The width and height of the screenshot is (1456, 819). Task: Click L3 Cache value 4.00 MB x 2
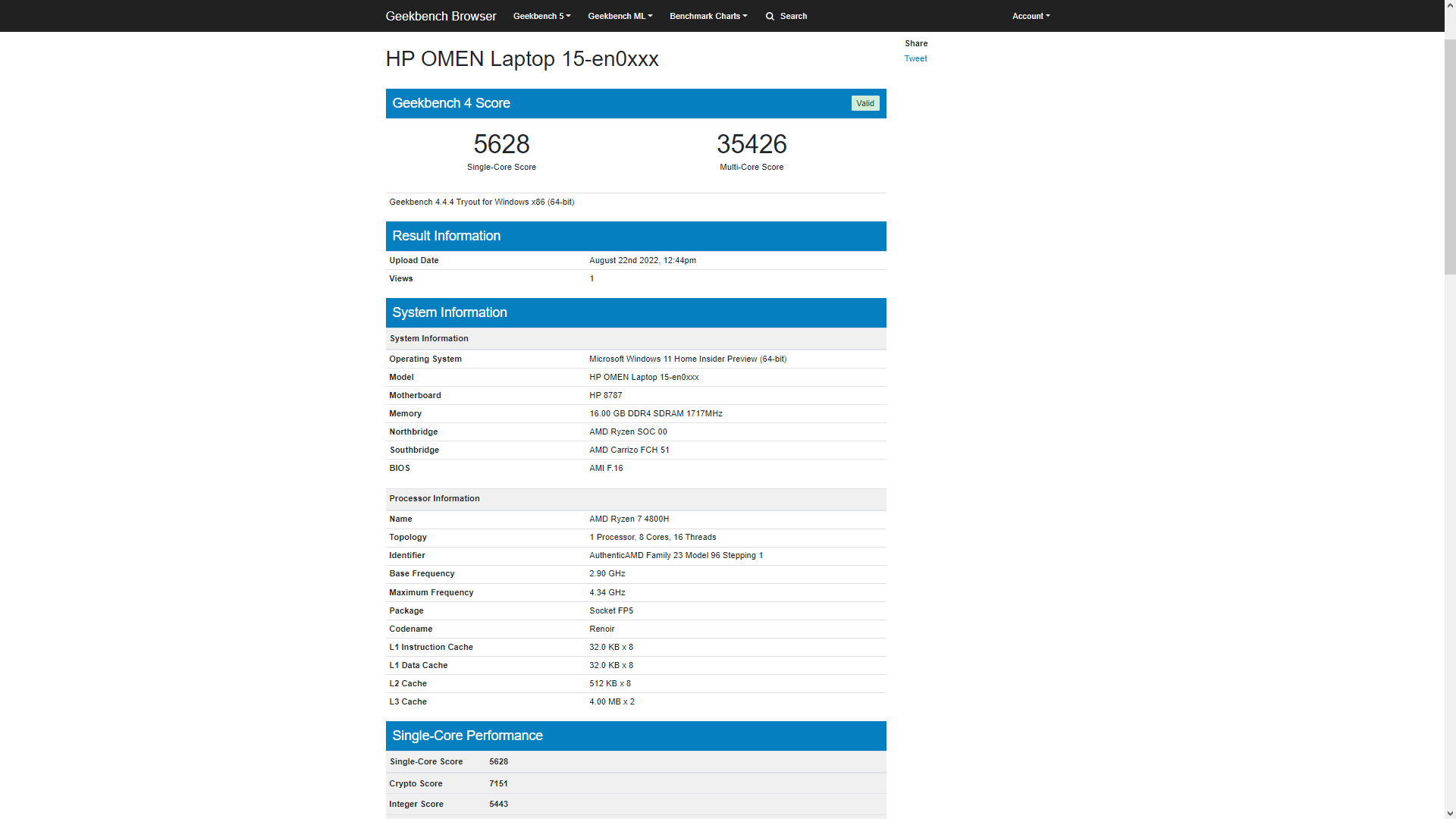[x=611, y=701]
